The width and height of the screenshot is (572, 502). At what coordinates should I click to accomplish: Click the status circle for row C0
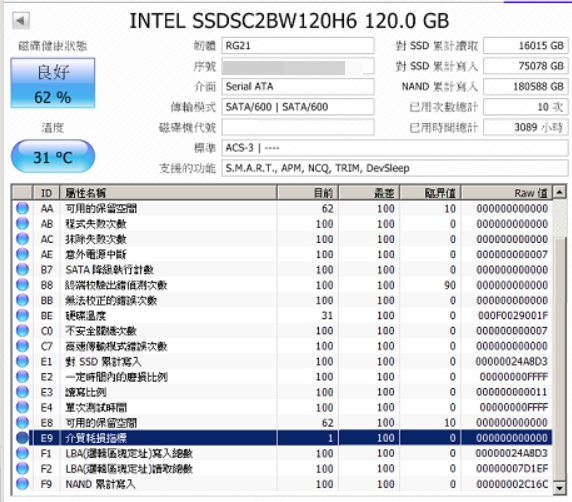22,331
